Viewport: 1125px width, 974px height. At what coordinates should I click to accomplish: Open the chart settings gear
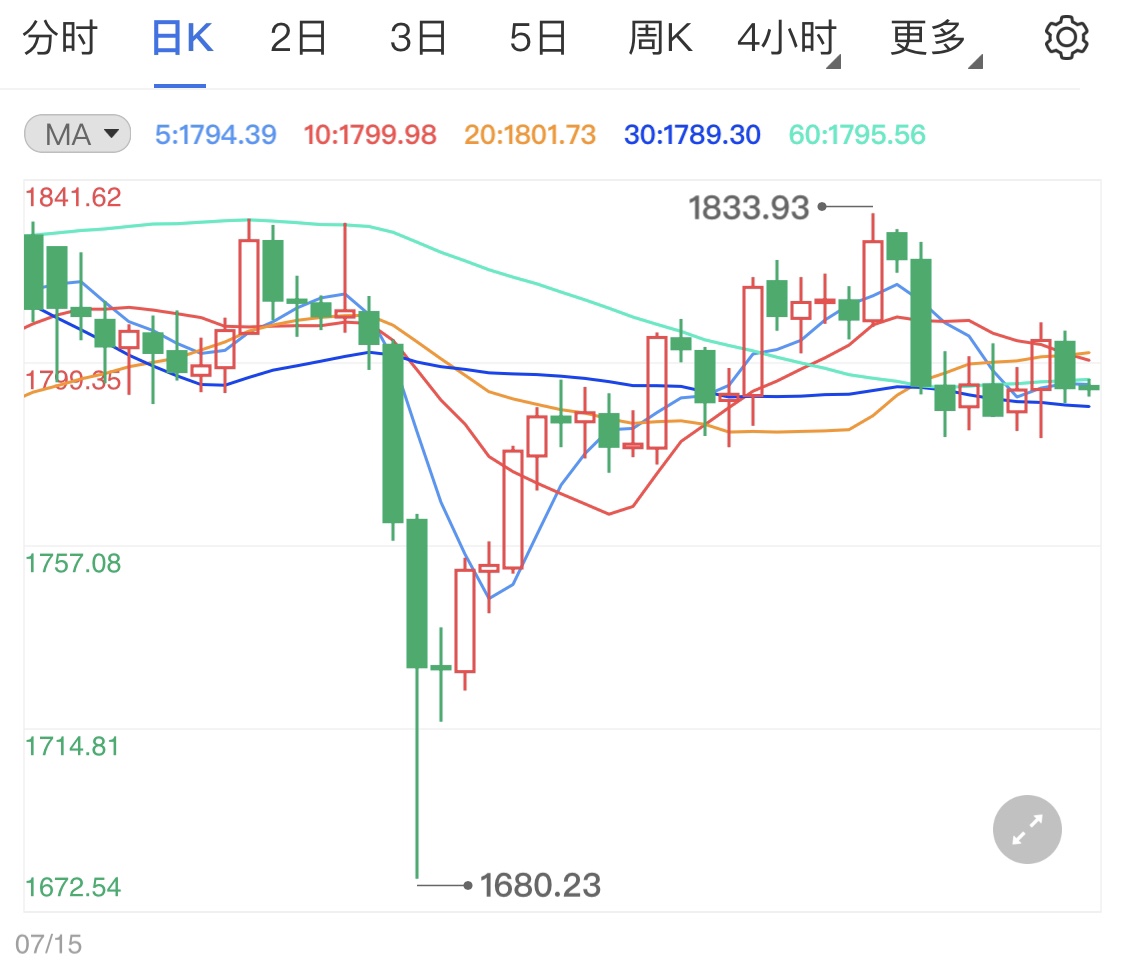pos(1066,37)
